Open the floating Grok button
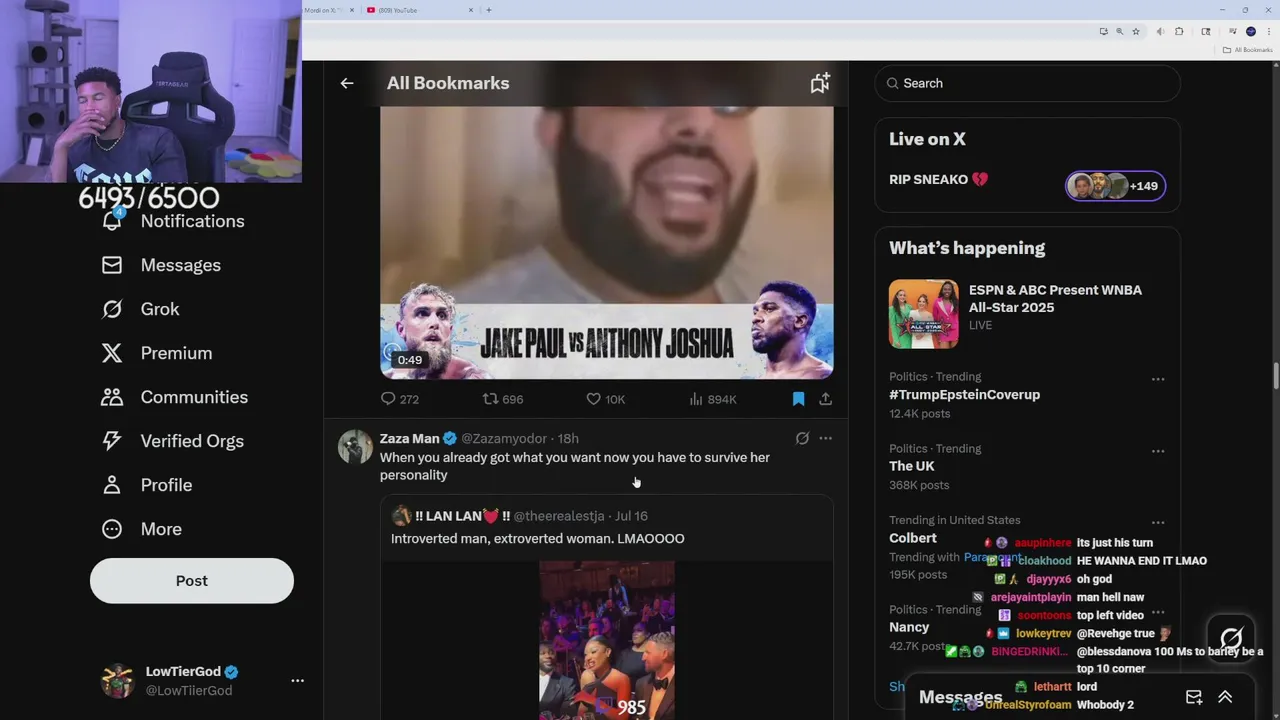The width and height of the screenshot is (1280, 720). click(1231, 638)
